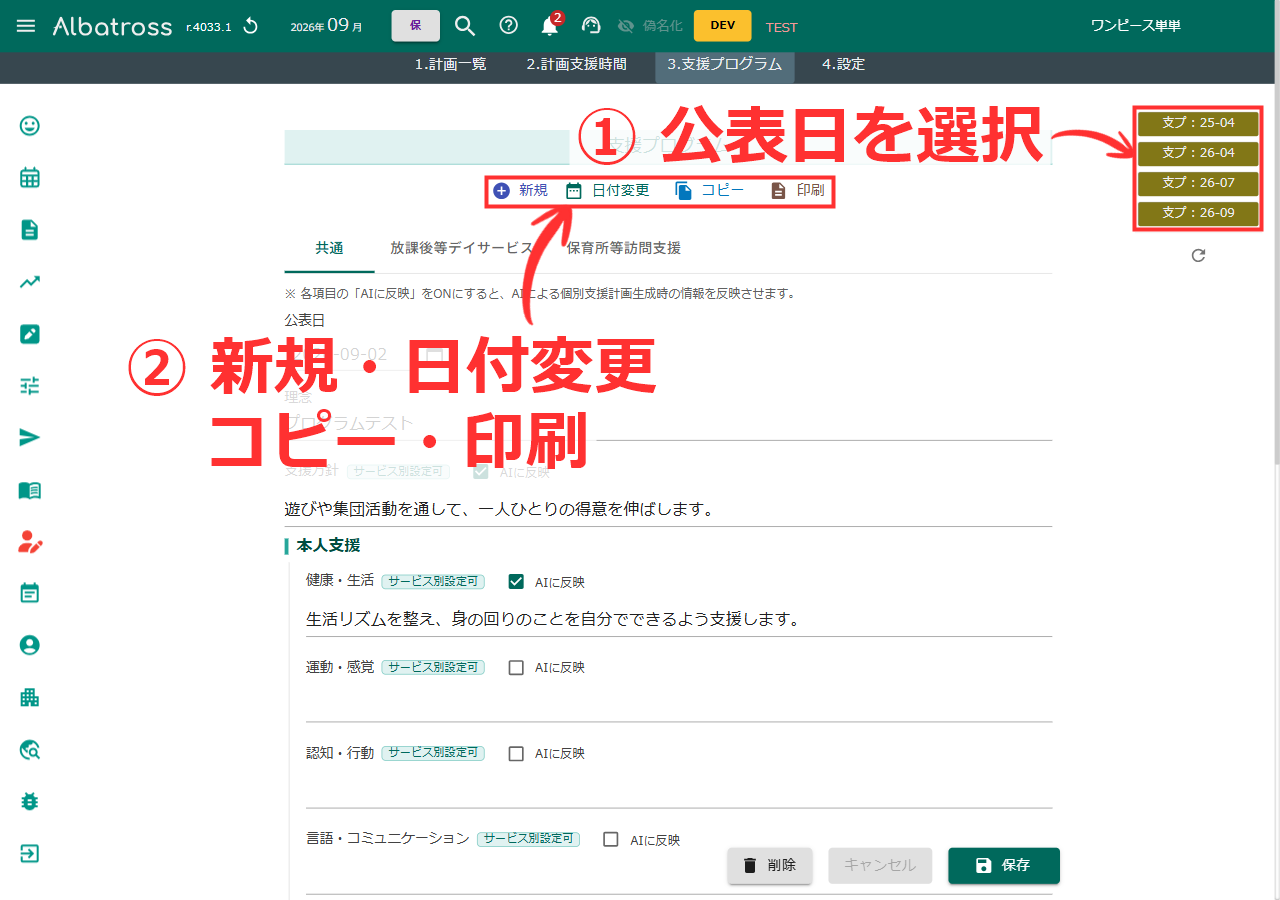
Task: Click the empty 運動・感覚 text field
Action: coord(679,705)
